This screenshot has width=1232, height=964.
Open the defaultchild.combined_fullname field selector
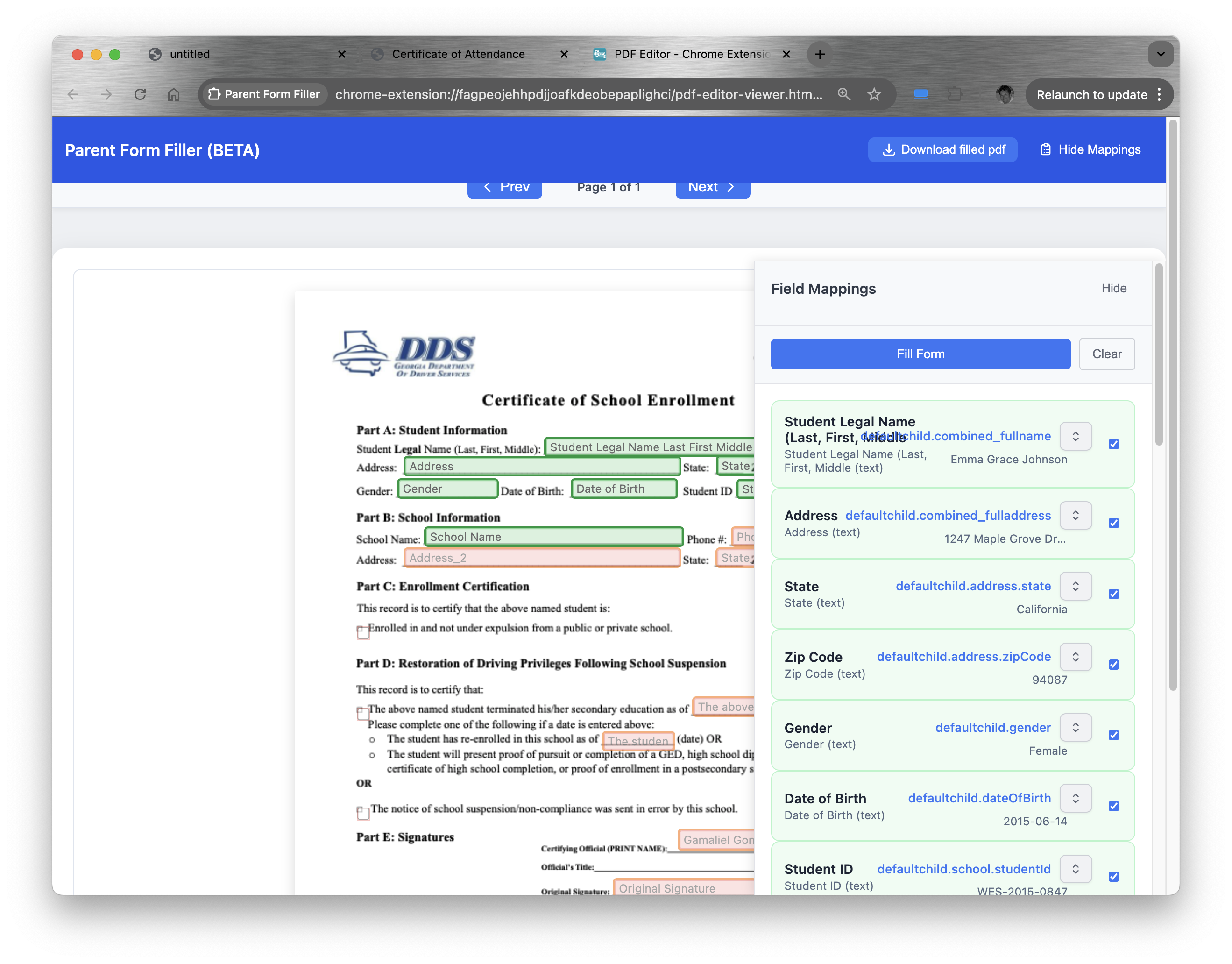point(1076,436)
